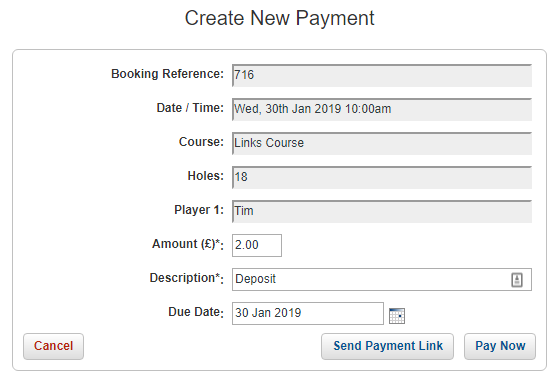Click into the Description text field
Image resolution: width=555 pixels, height=377 pixels.
click(382, 279)
